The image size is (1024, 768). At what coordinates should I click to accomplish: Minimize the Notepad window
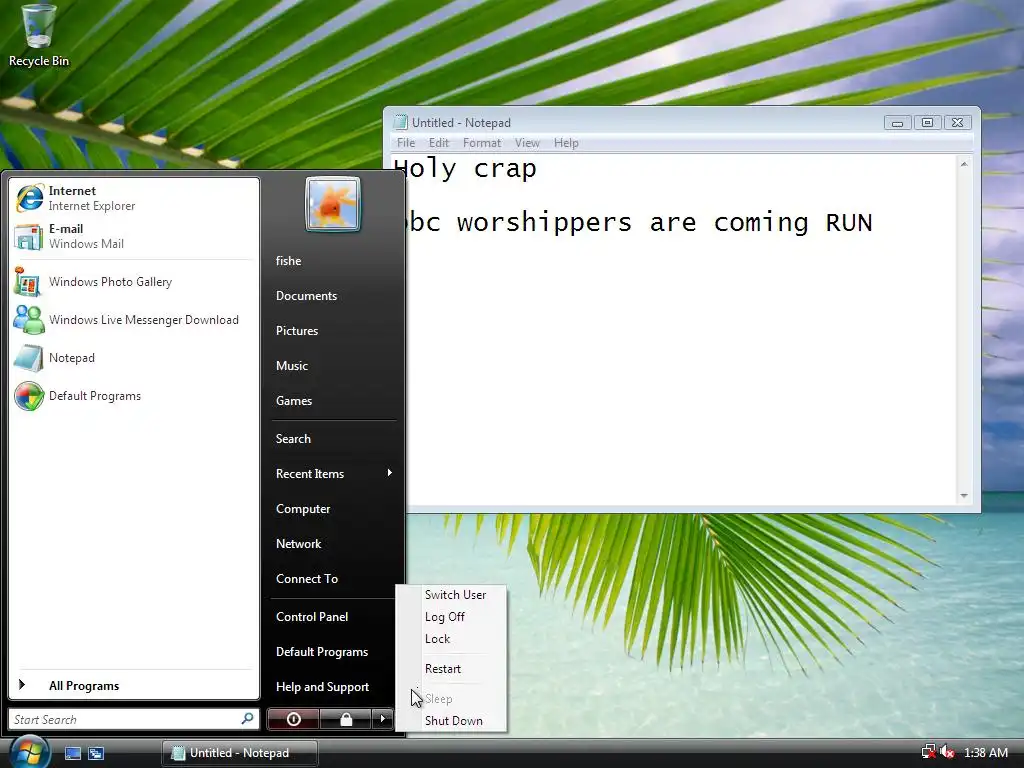(x=897, y=123)
